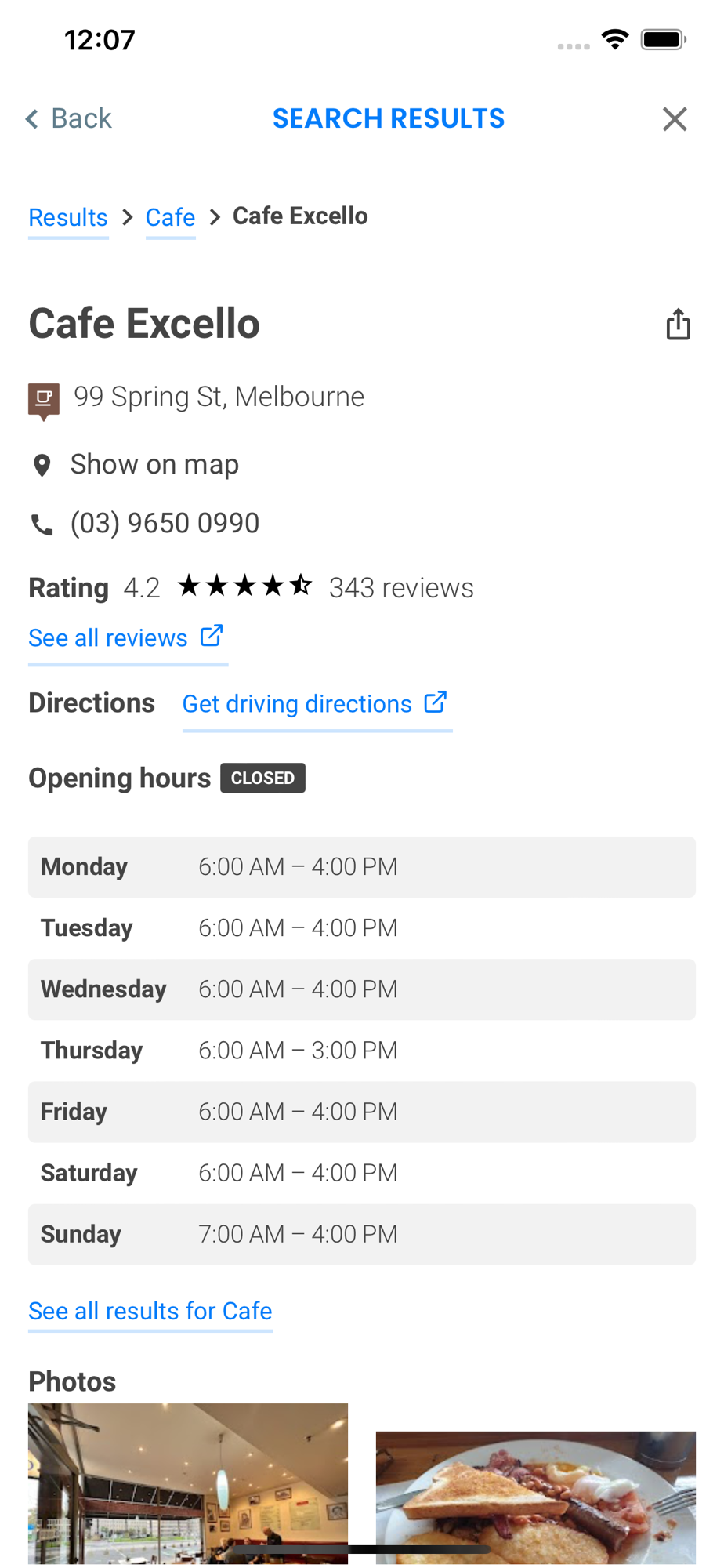
Task: Select the Monday opening hours row
Action: [362, 867]
